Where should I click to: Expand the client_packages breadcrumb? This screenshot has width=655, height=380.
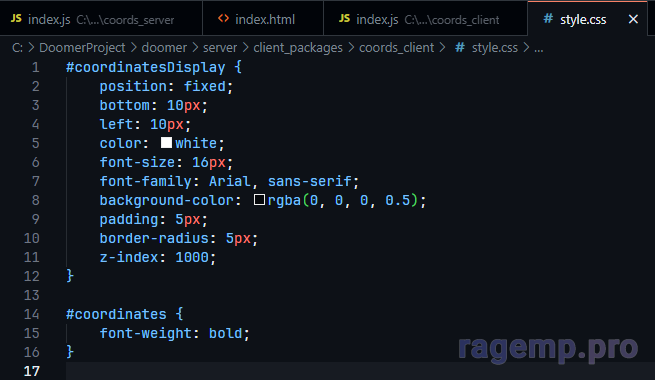[x=298, y=48]
